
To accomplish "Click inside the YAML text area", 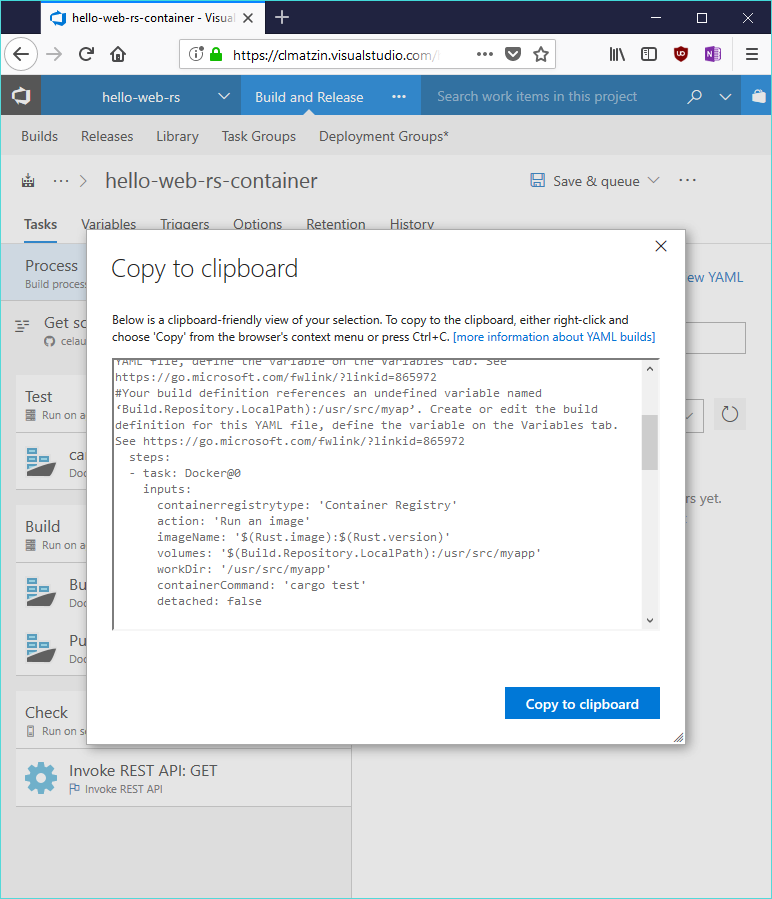I will tap(377, 494).
